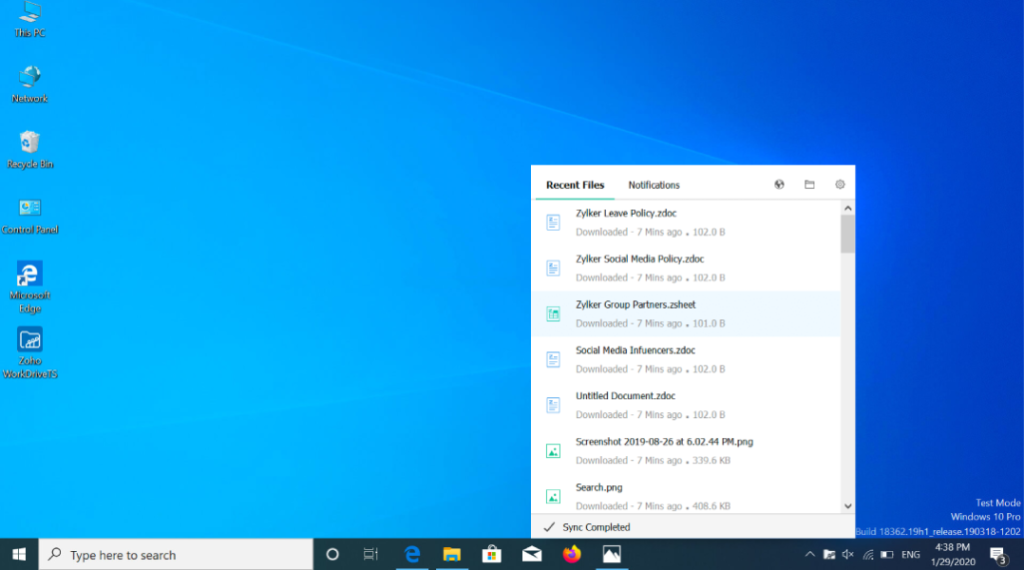The image size is (1024, 570).
Task: Toggle the muted volume icon in tray
Action: 848,554
